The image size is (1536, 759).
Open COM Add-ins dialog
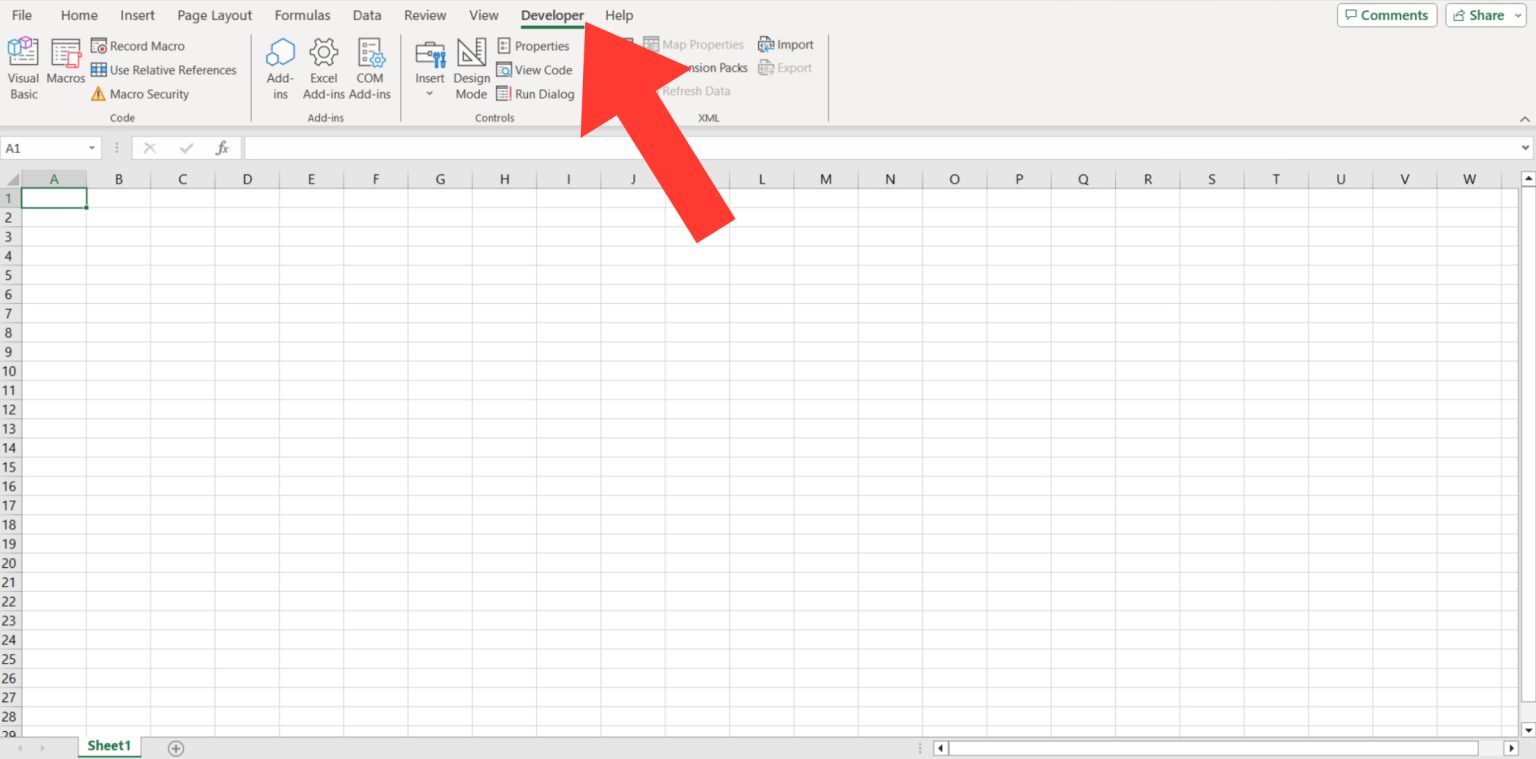pyautogui.click(x=370, y=68)
